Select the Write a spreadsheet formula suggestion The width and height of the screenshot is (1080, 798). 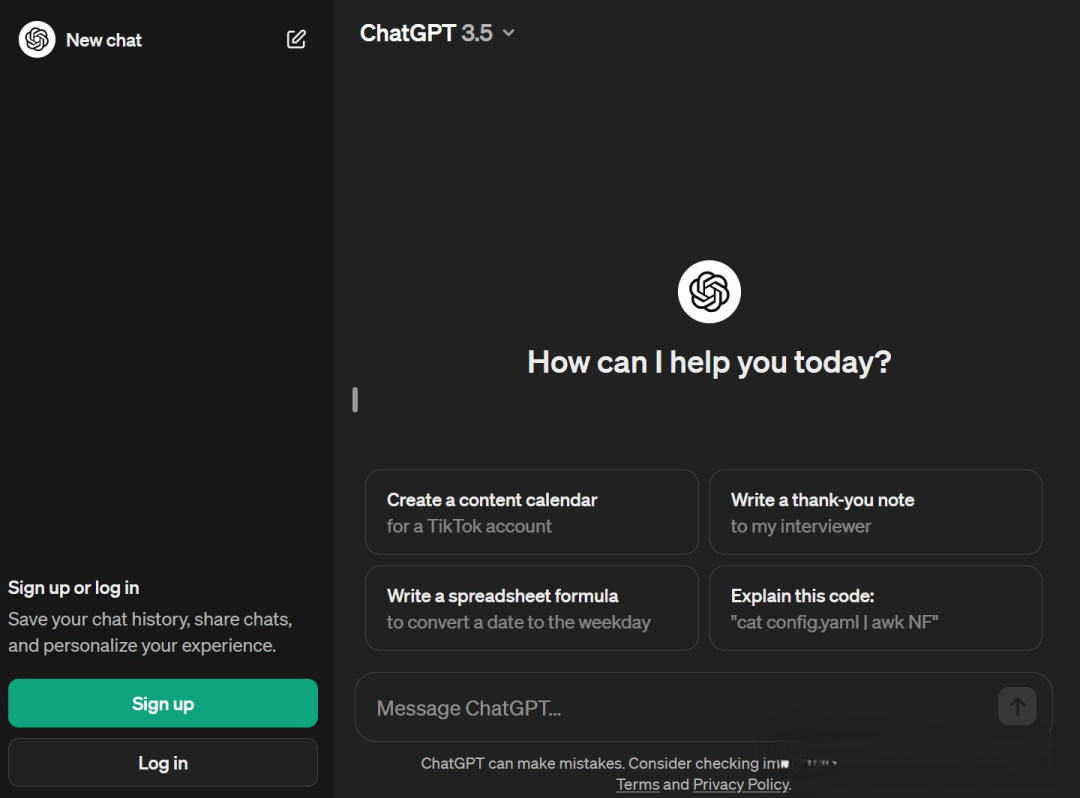click(532, 608)
